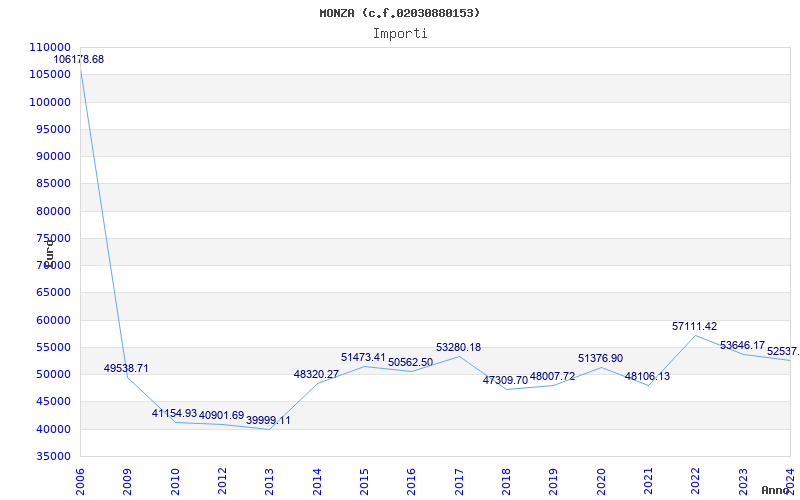Viewport: 800px width, 500px height.
Task: Click the x-axis year 2020
Action: click(601, 482)
